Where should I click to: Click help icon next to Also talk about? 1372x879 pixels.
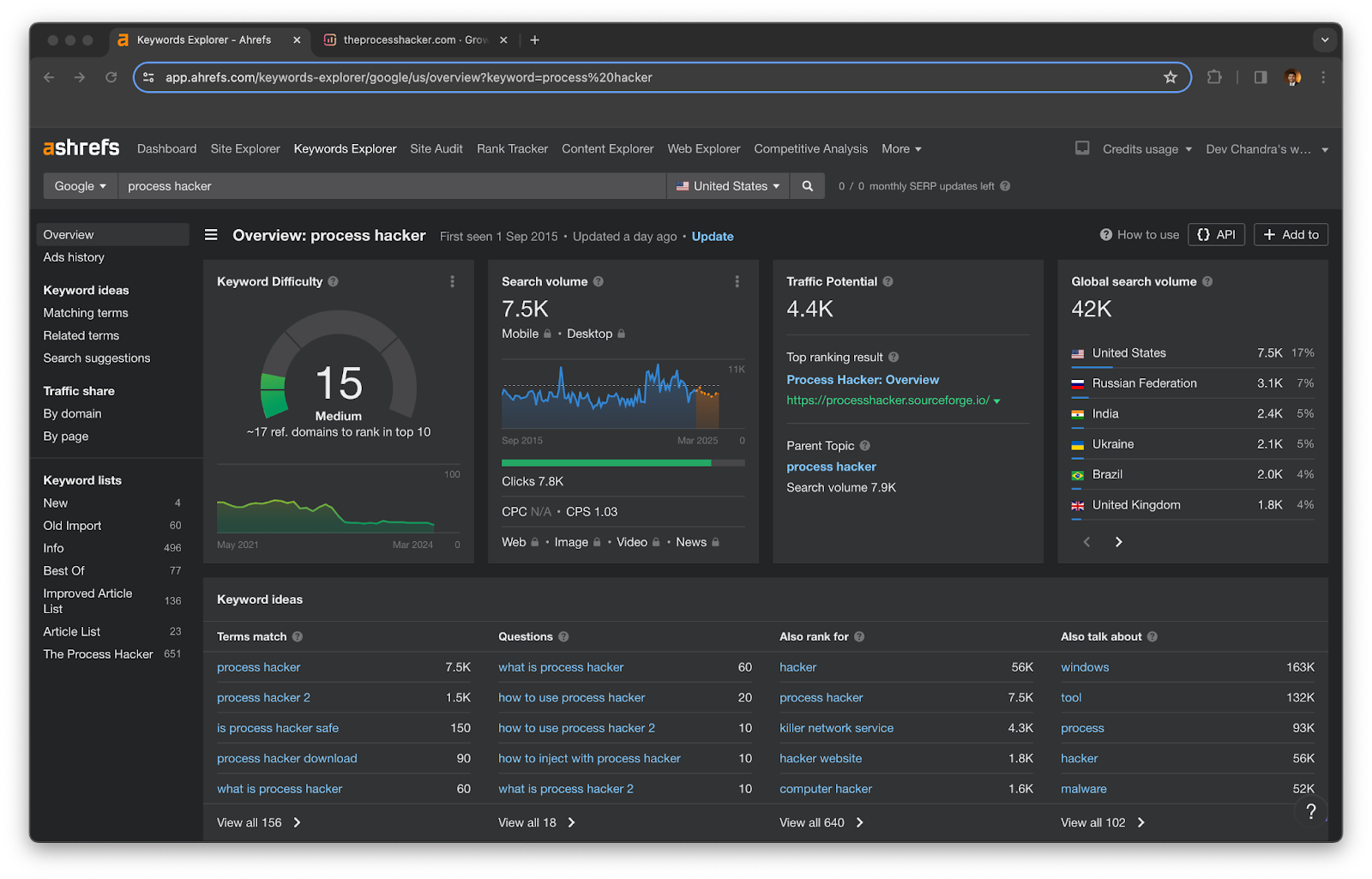1152,636
